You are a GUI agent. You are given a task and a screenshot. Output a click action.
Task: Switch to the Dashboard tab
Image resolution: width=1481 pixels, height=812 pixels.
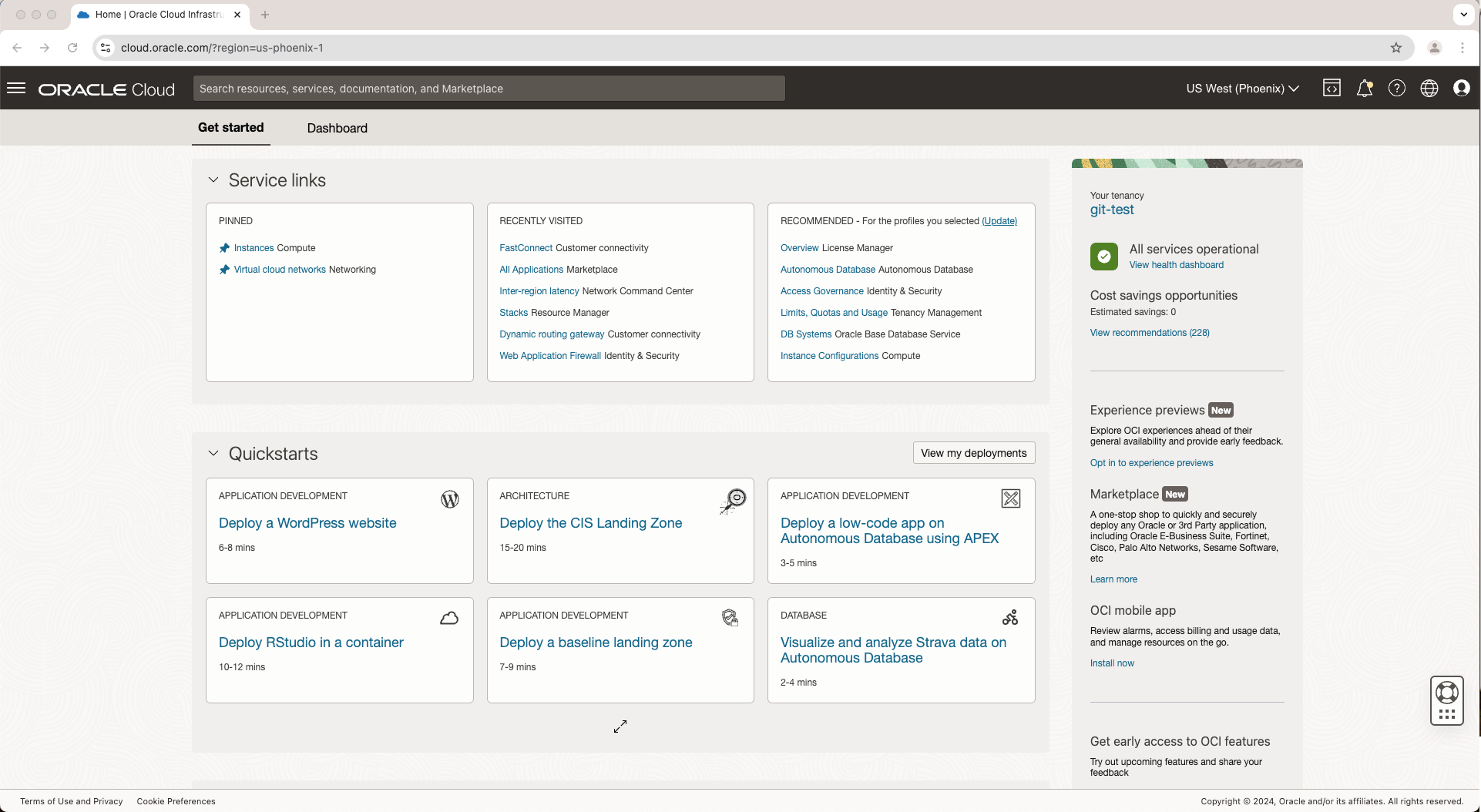click(x=337, y=129)
